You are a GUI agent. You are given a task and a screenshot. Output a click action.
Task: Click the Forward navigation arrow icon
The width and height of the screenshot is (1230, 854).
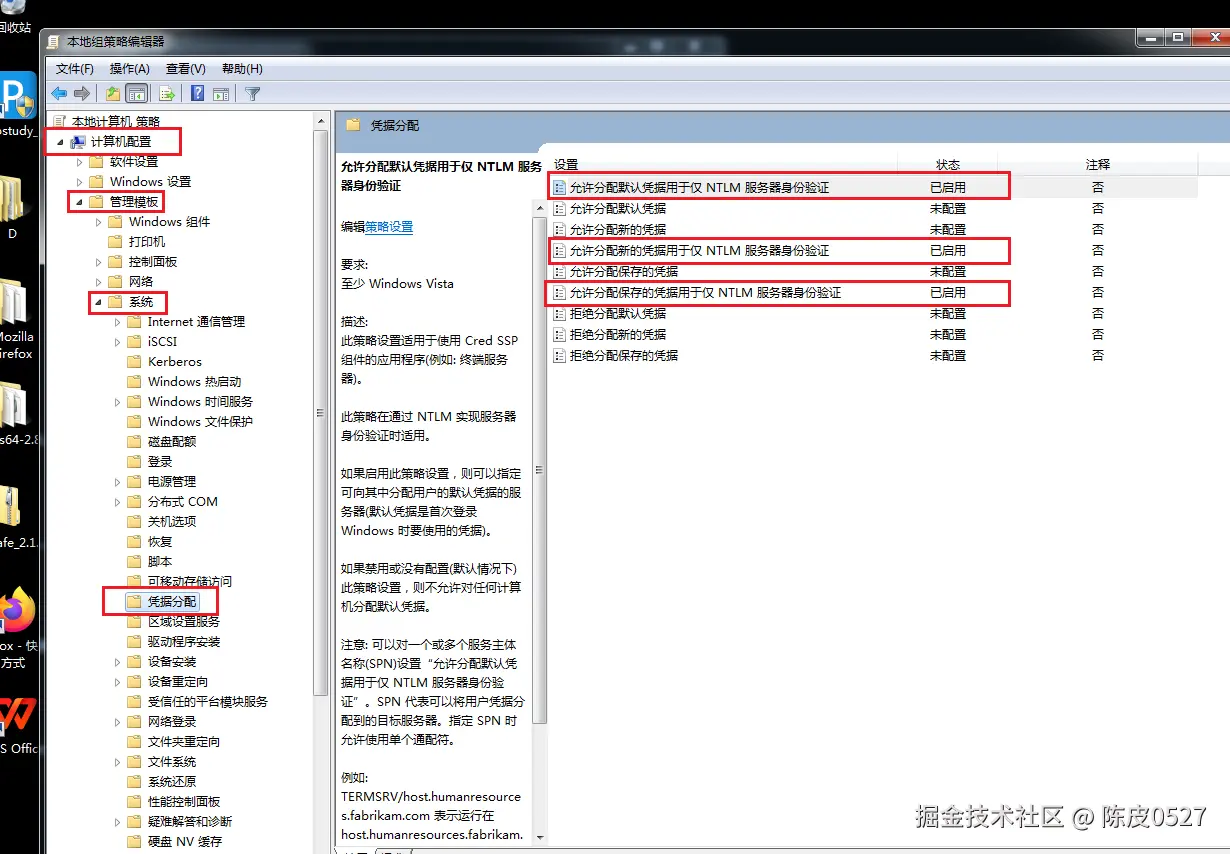pos(81,93)
